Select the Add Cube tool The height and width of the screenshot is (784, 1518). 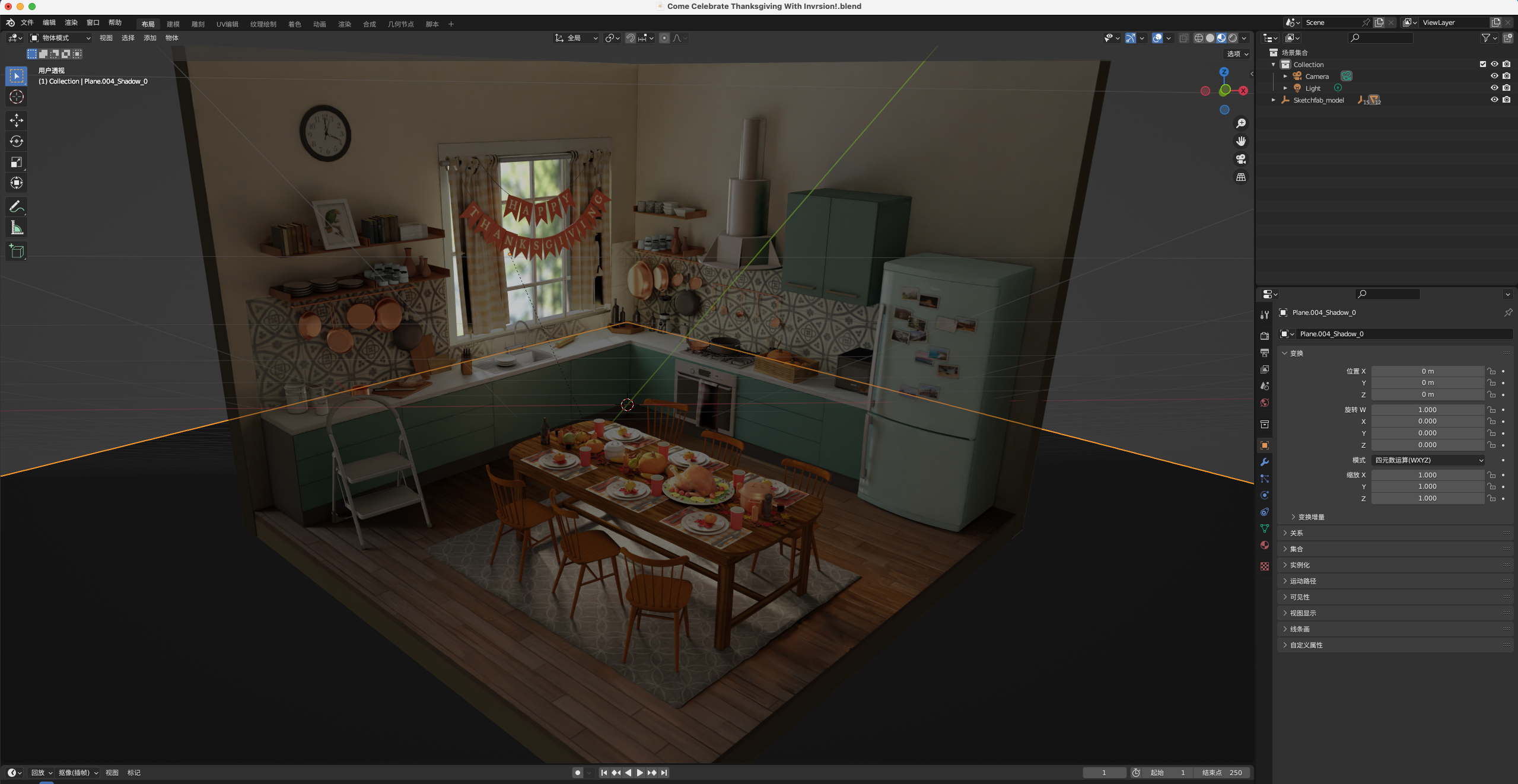tap(17, 251)
